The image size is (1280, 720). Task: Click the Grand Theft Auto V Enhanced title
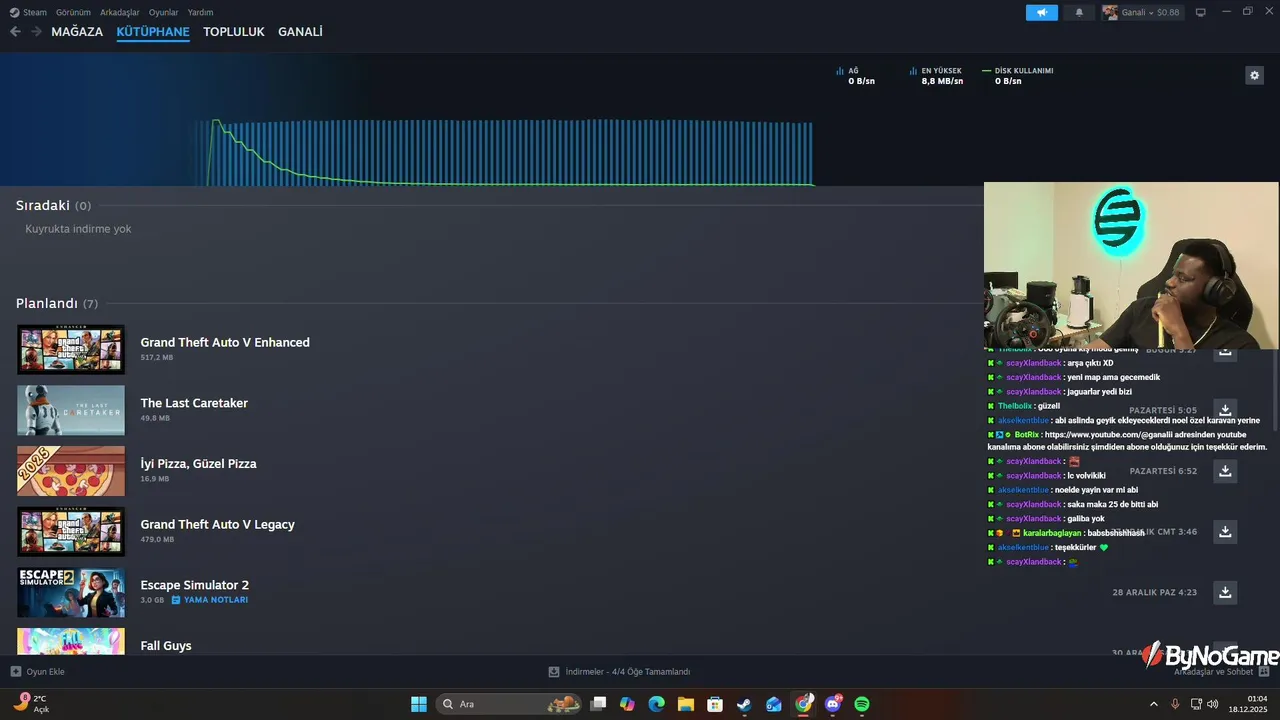[x=225, y=342]
